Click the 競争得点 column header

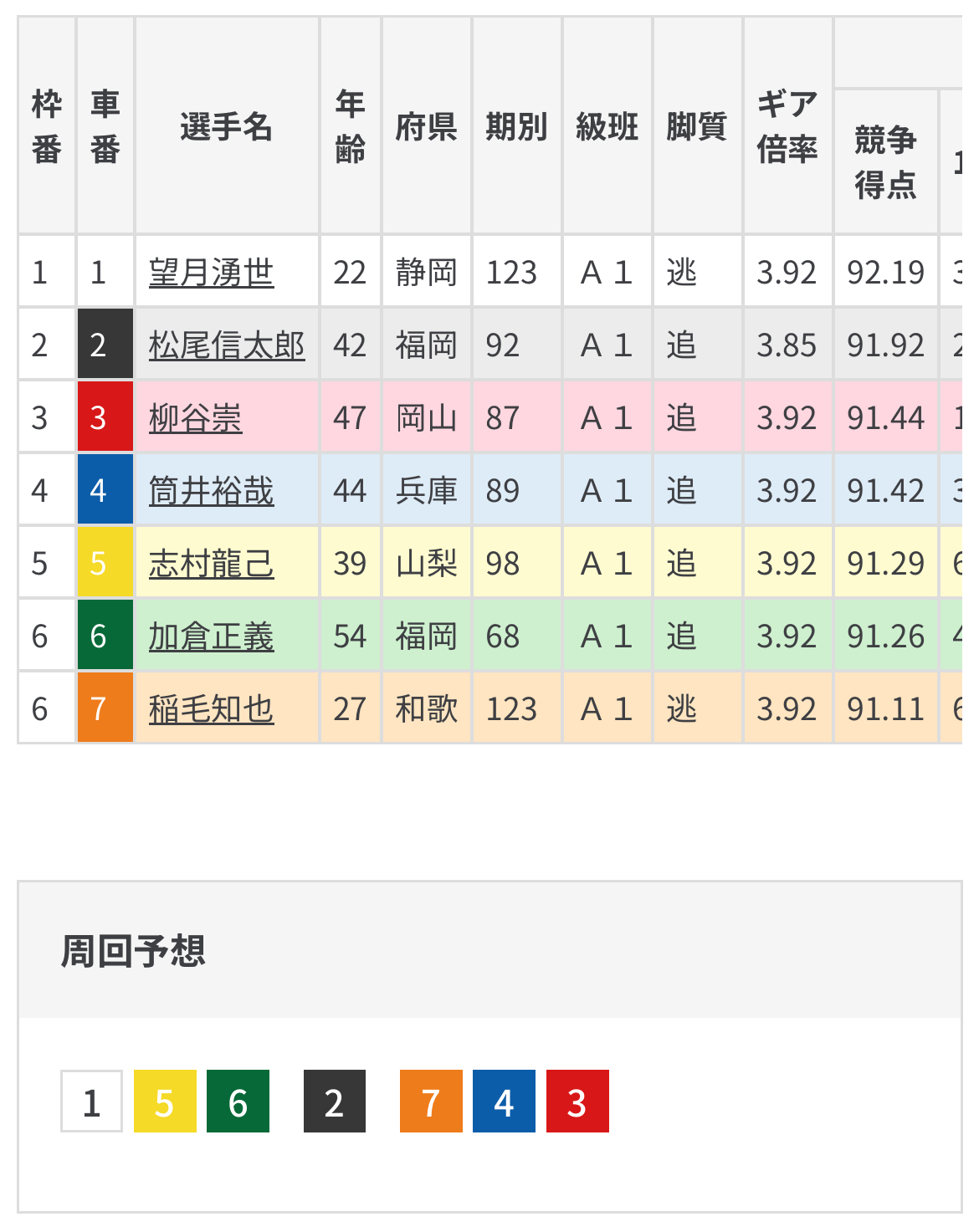click(885, 161)
